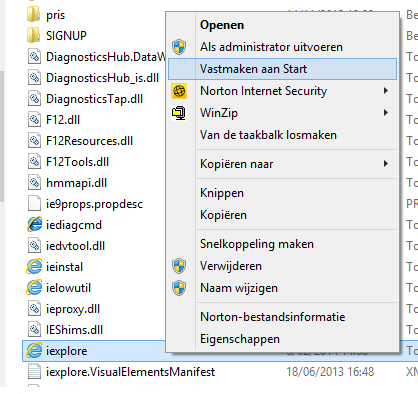Select the ieinstal file icon
Image resolution: width=418 pixels, height=394 pixels.
pos(35,266)
